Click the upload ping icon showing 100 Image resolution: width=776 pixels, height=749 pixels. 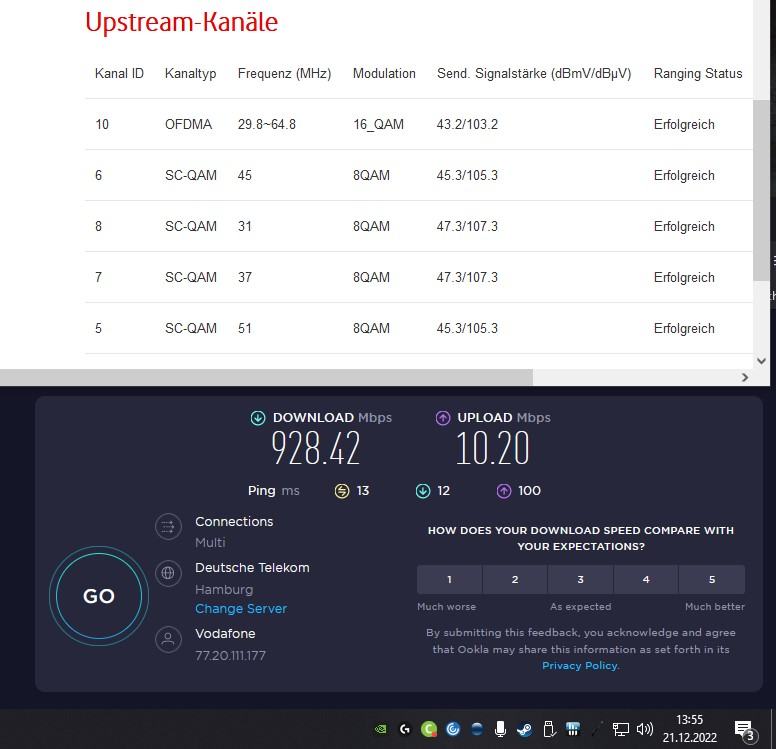[504, 491]
